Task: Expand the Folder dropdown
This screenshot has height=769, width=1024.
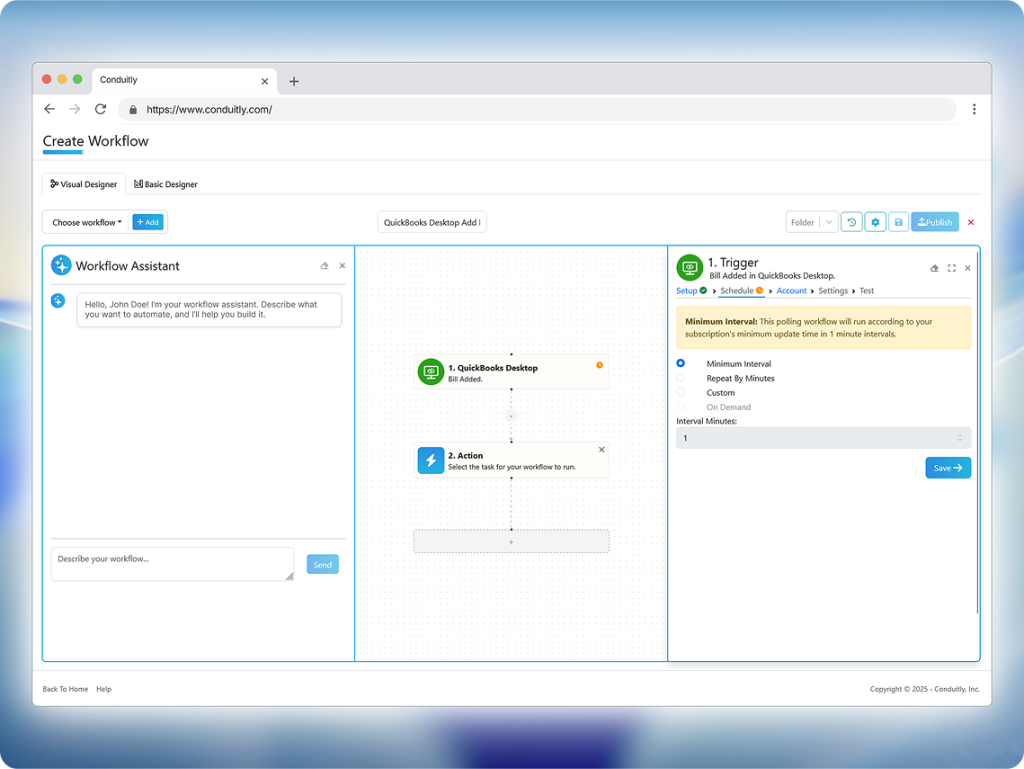Action: coord(828,222)
